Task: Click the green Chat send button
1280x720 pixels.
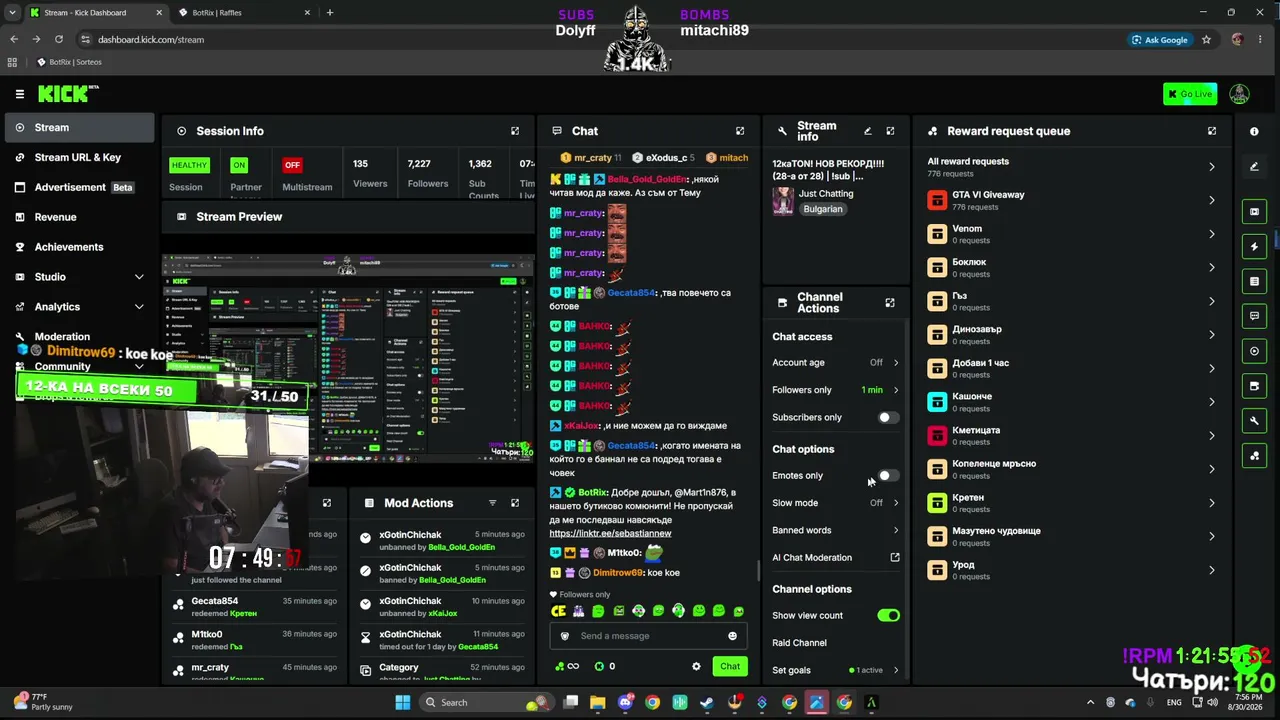Action: tap(730, 666)
